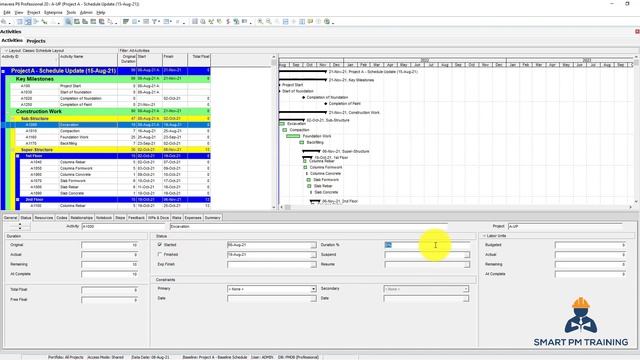Screen dimensions: 640x360
Task: Collapse the Labor Units section
Action: (x=484, y=236)
